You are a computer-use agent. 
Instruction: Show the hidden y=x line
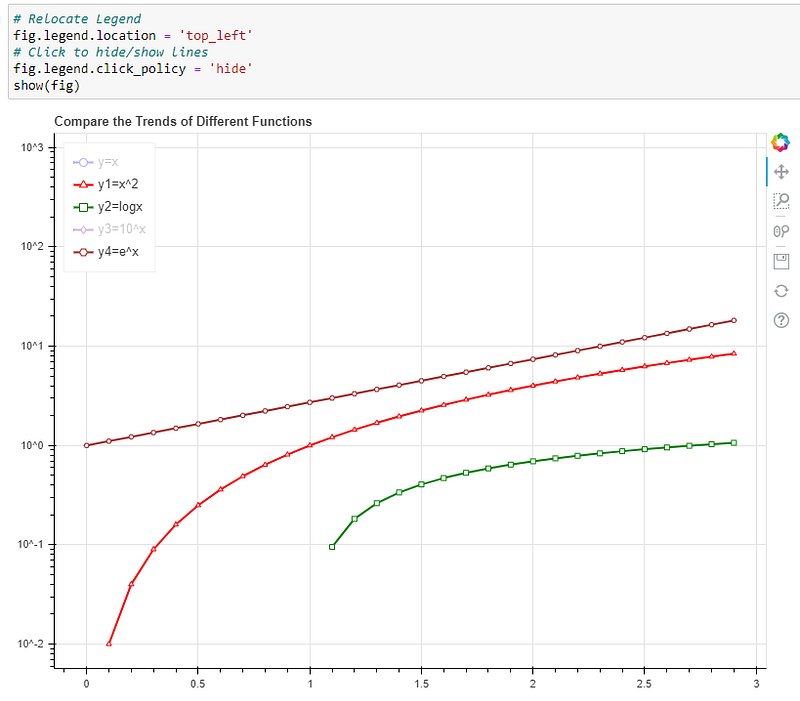point(96,162)
